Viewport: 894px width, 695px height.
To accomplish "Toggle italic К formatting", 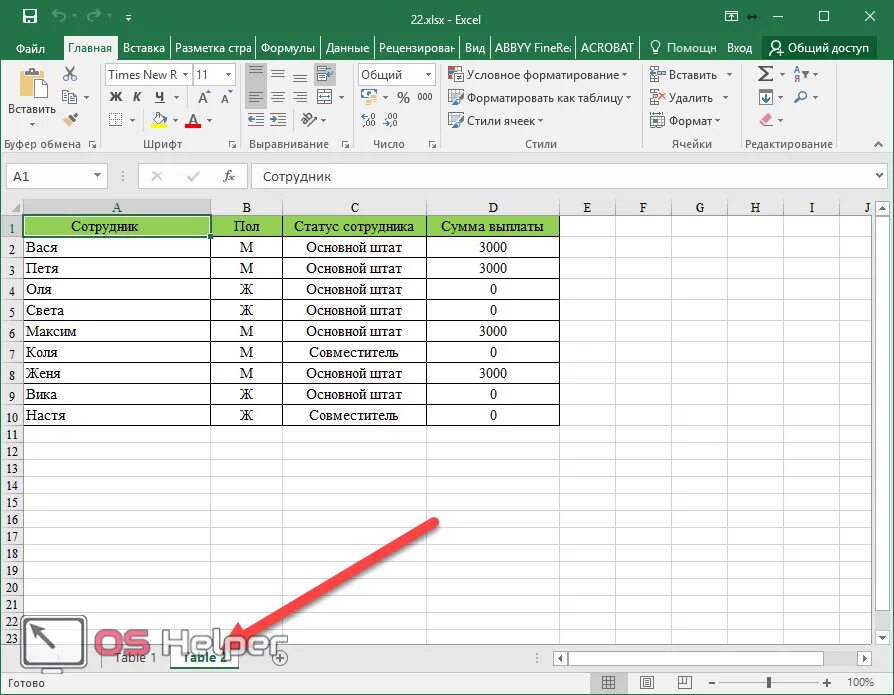I will [x=137, y=97].
